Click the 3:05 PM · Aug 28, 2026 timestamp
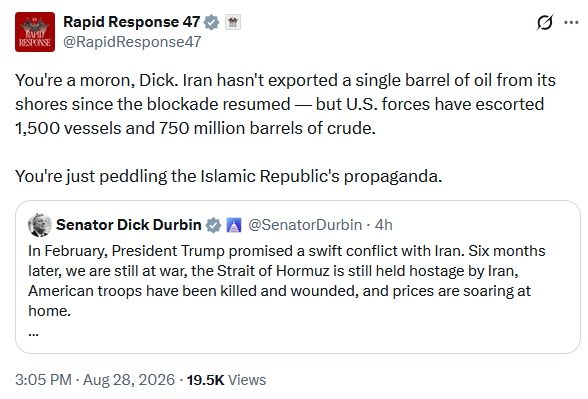Screen dimensions: 588x399 95,380
